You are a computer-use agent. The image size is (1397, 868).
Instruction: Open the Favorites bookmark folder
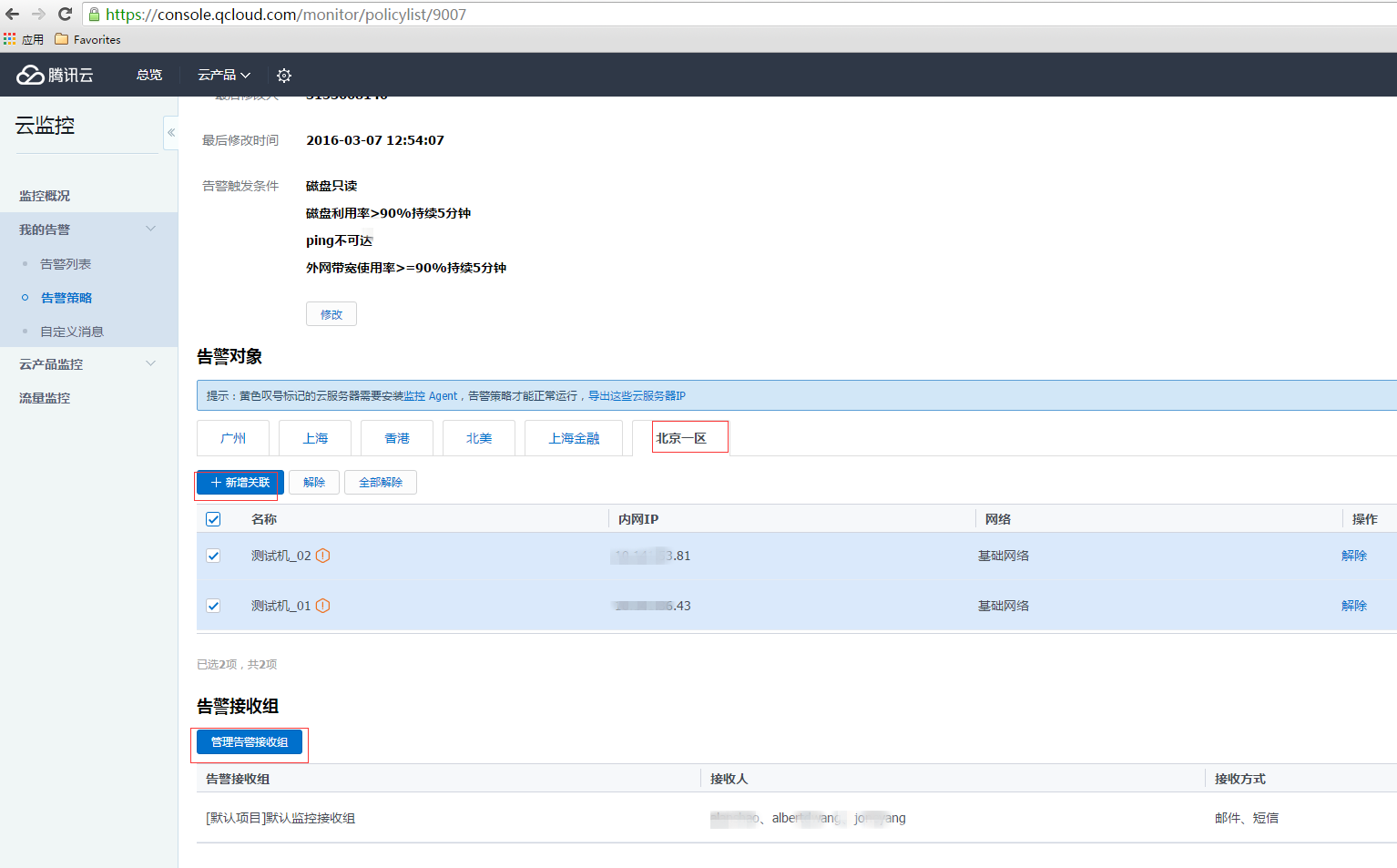coord(87,39)
